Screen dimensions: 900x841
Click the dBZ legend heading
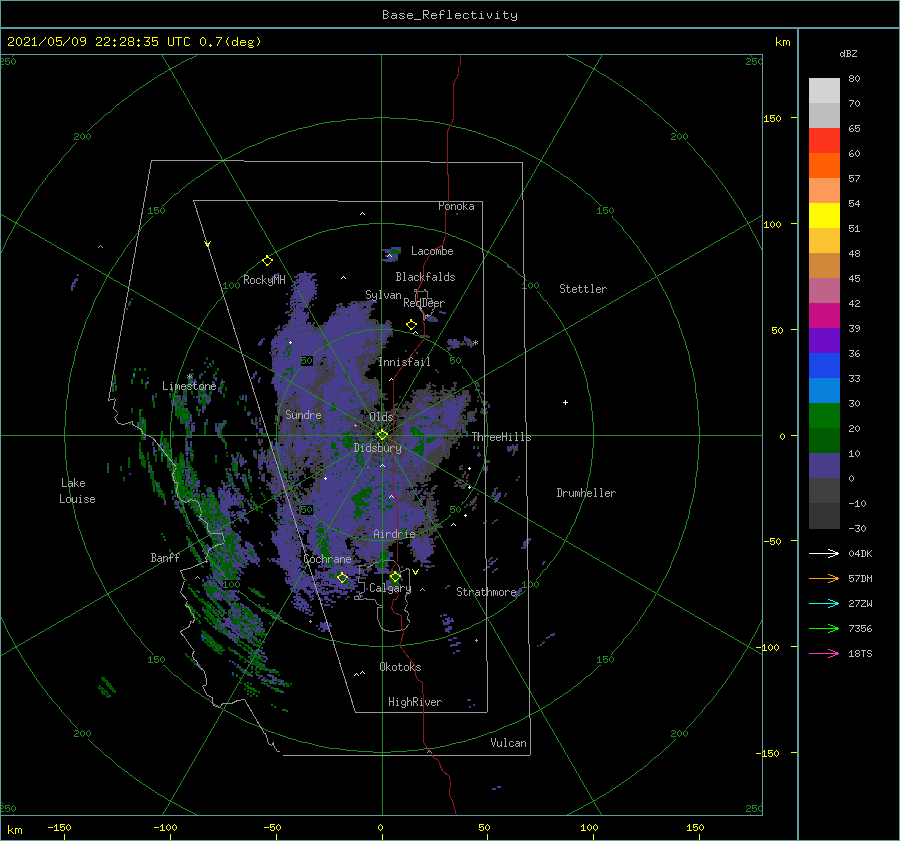[848, 53]
